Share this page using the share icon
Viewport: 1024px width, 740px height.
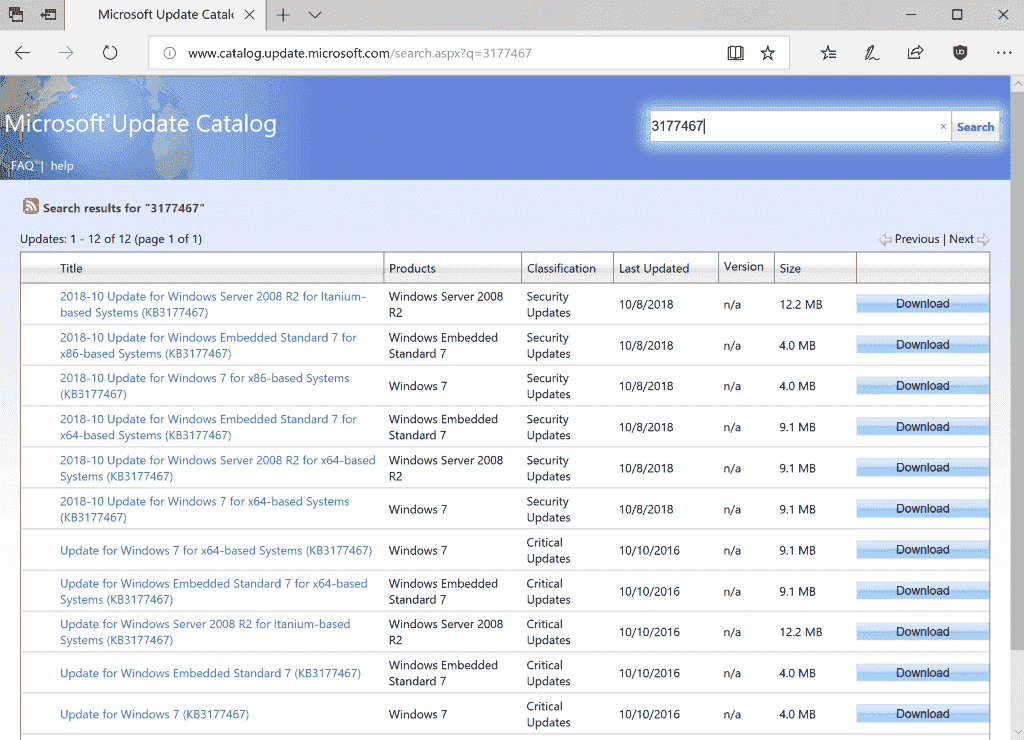tap(915, 52)
